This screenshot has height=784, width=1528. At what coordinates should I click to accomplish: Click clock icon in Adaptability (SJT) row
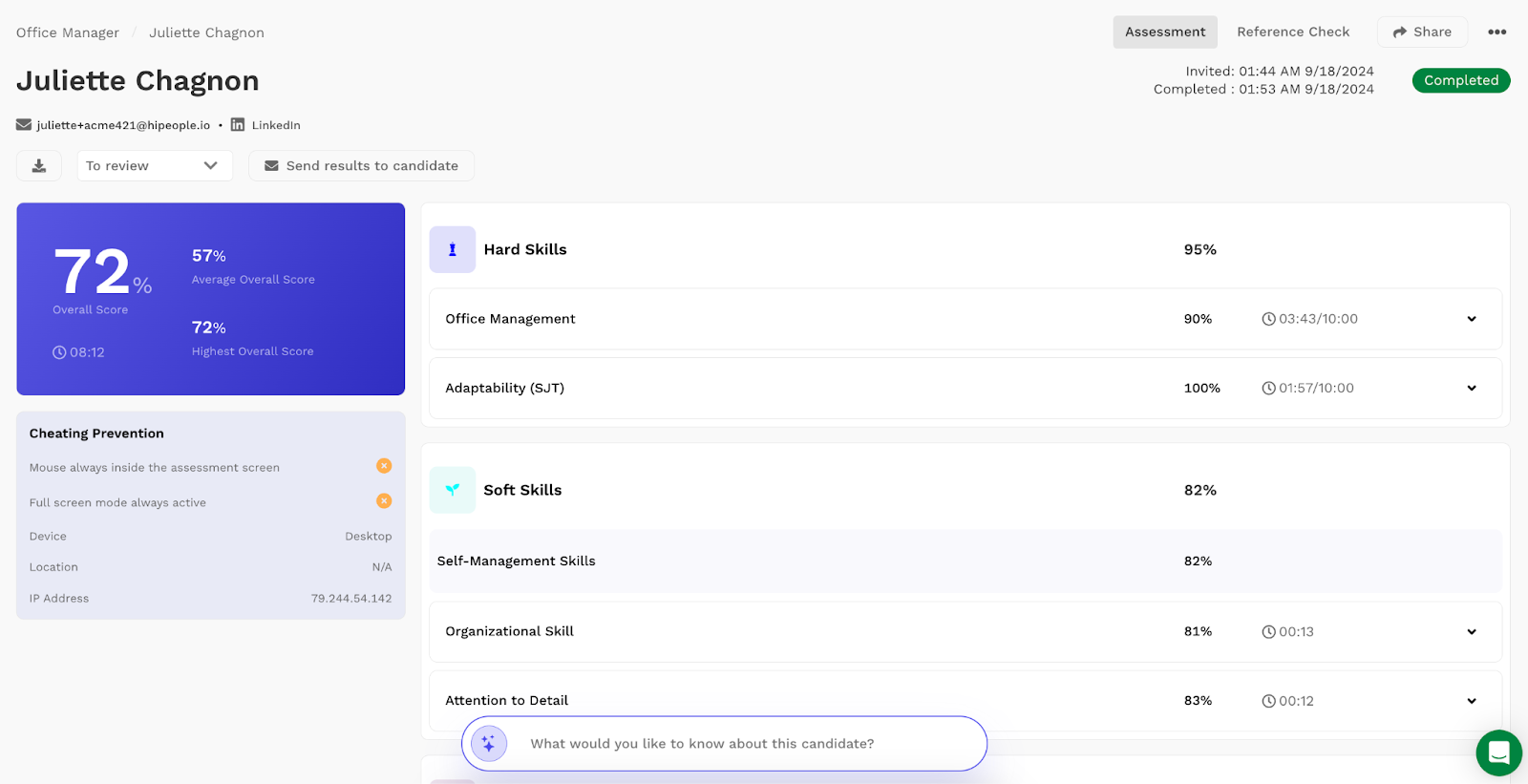click(x=1268, y=388)
